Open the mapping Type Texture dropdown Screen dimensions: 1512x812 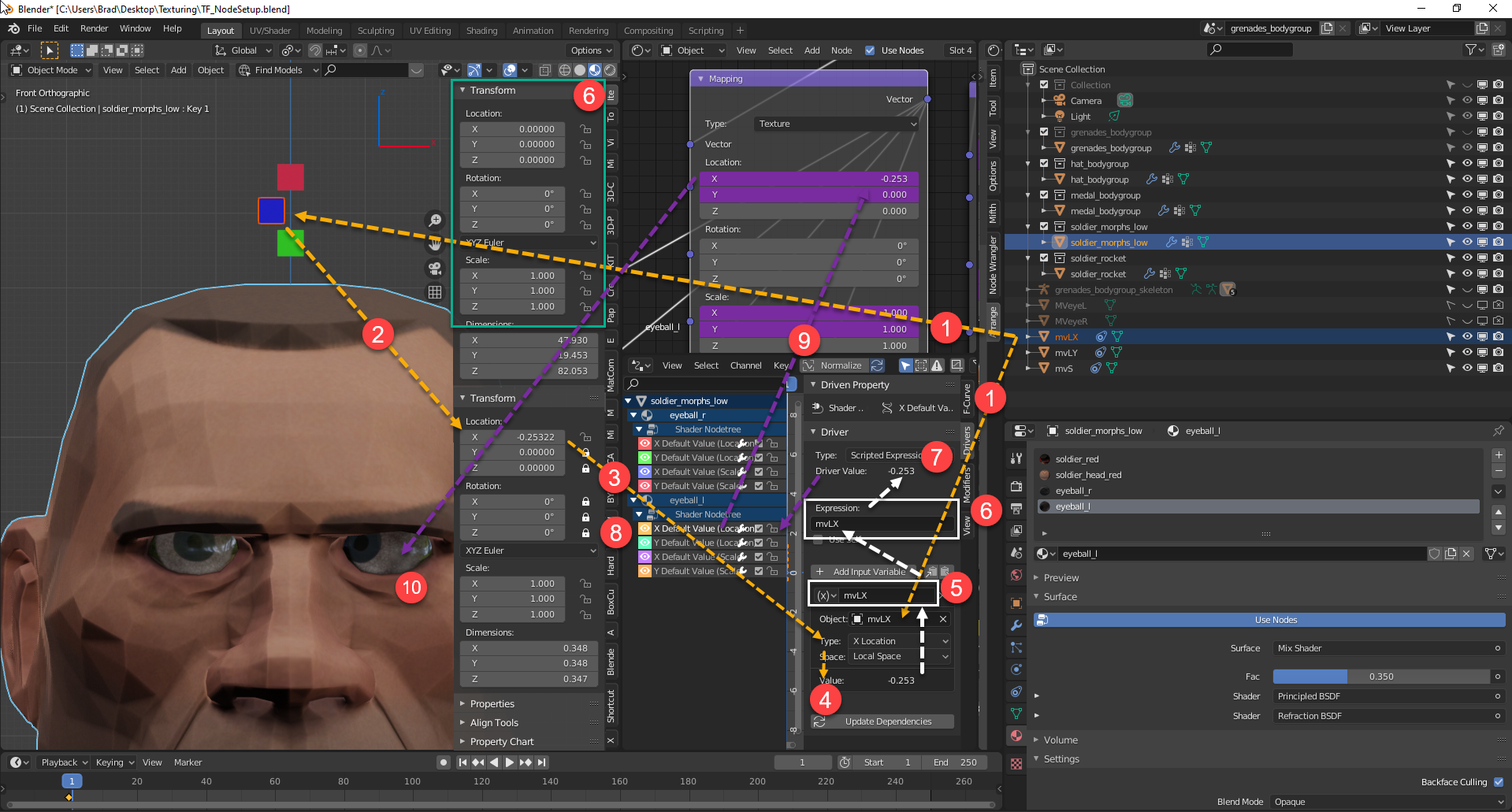point(837,124)
